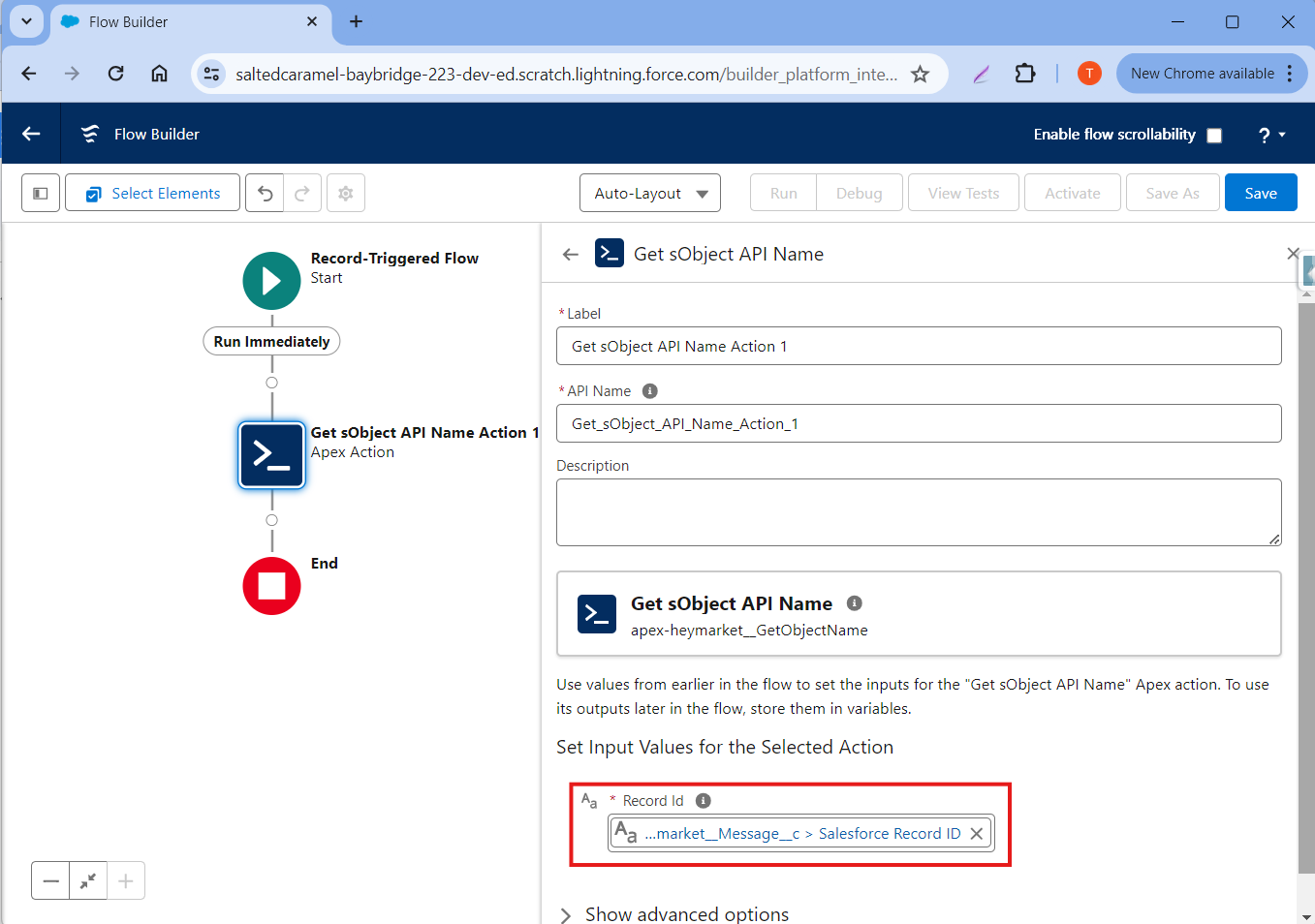Viewport: 1315px width, 924px height.
Task: Click the panel vertical scrollbar
Action: [1306, 589]
